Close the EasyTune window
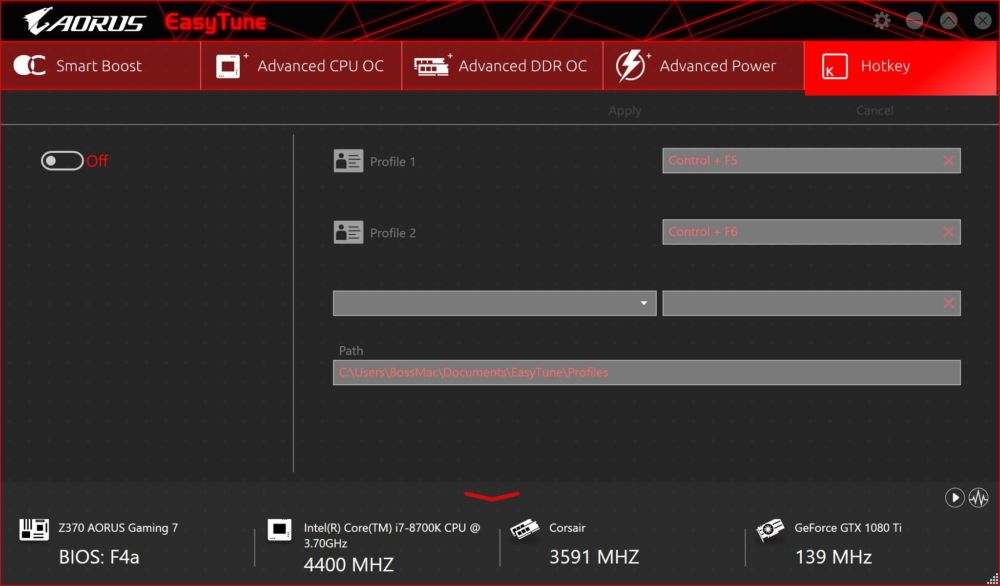The image size is (1000, 586). [983, 20]
